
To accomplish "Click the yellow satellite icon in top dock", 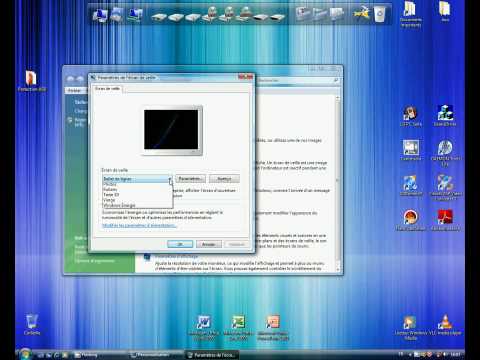I will pos(362,14).
